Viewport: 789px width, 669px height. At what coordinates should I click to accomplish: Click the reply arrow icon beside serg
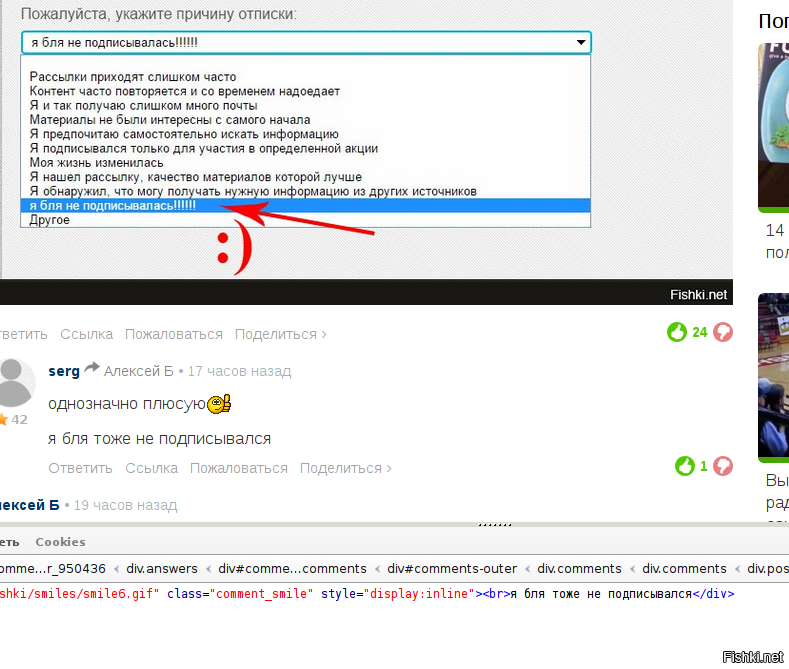(x=92, y=369)
